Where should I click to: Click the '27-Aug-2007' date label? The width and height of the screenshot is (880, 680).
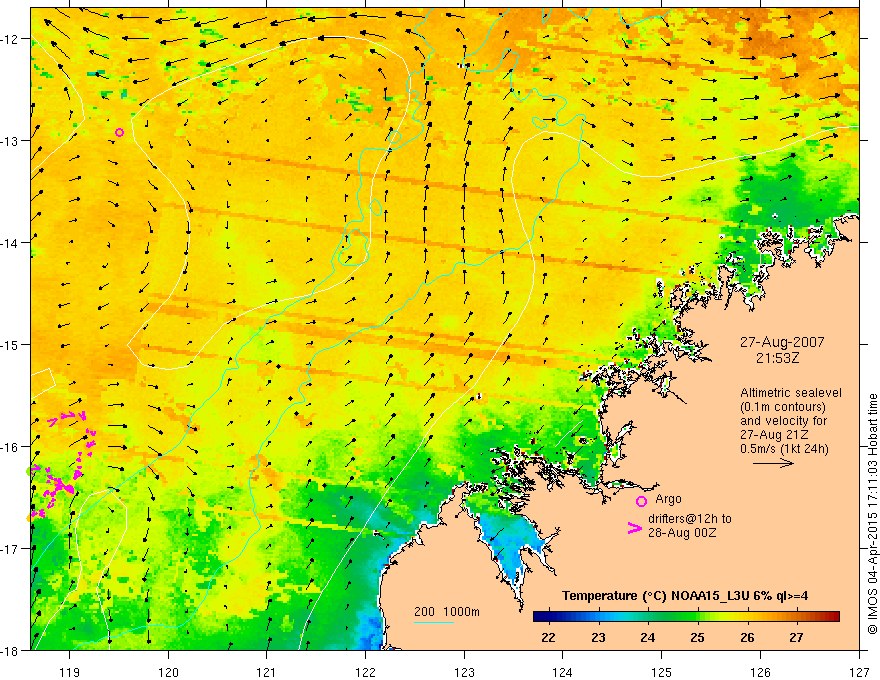(x=782, y=342)
